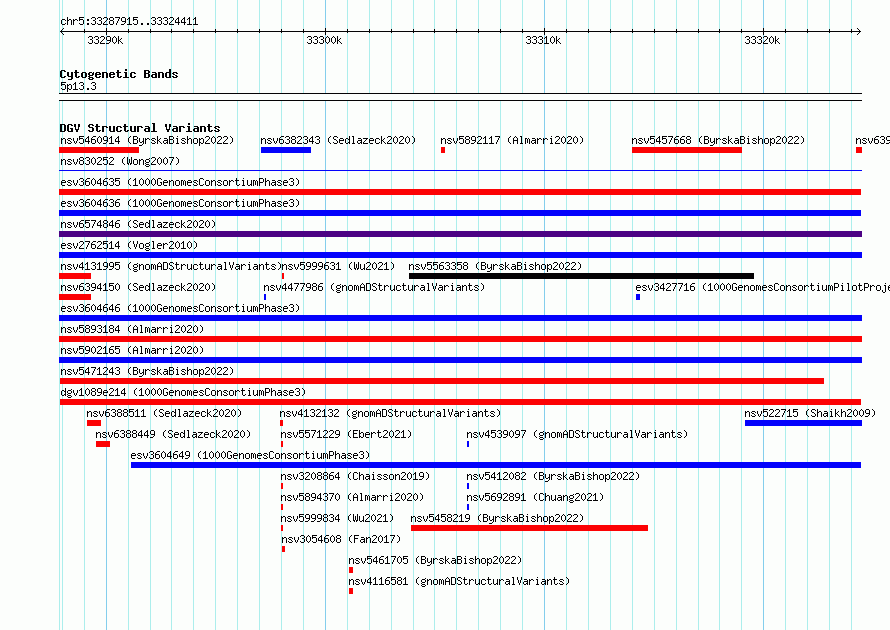This screenshot has width=890, height=630.
Task: Open nsv5457668 (ByrskaBishop2022) label
Action: [x=718, y=140]
